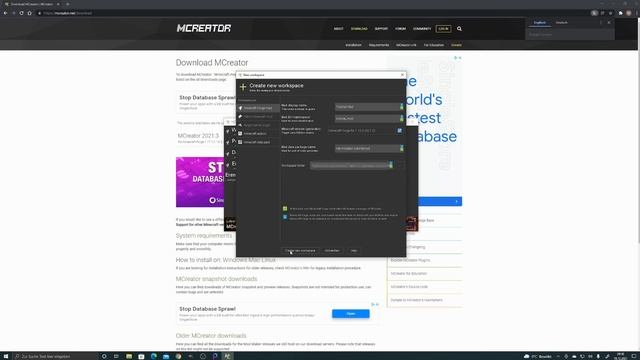
Task: Open FORUM in the MCreator site menu
Action: coord(400,29)
